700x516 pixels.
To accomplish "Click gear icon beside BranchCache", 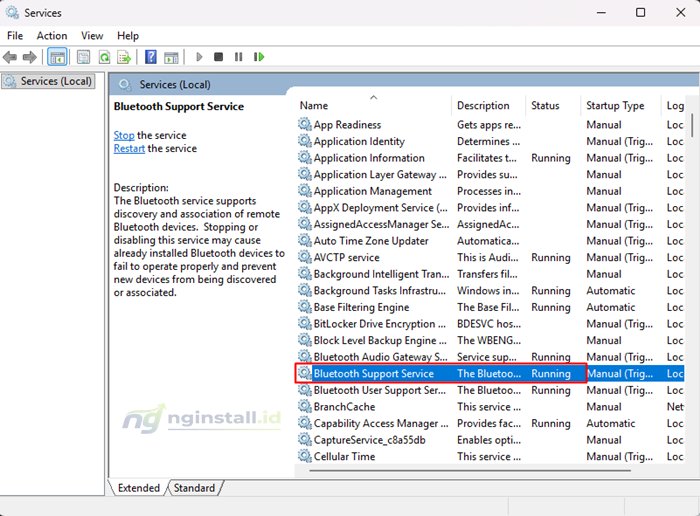I will pyautogui.click(x=305, y=406).
